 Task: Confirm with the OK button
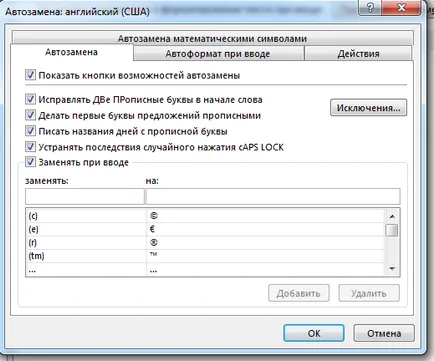tap(314, 333)
